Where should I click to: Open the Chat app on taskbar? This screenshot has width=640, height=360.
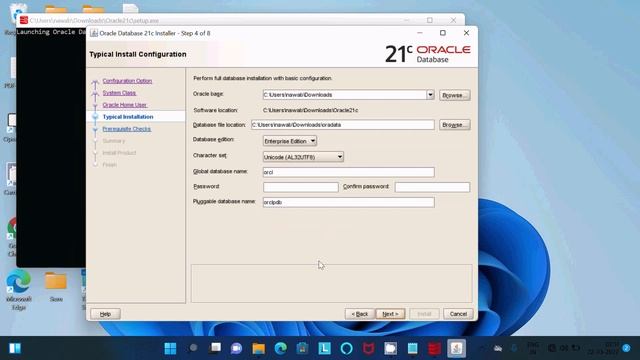(236, 348)
